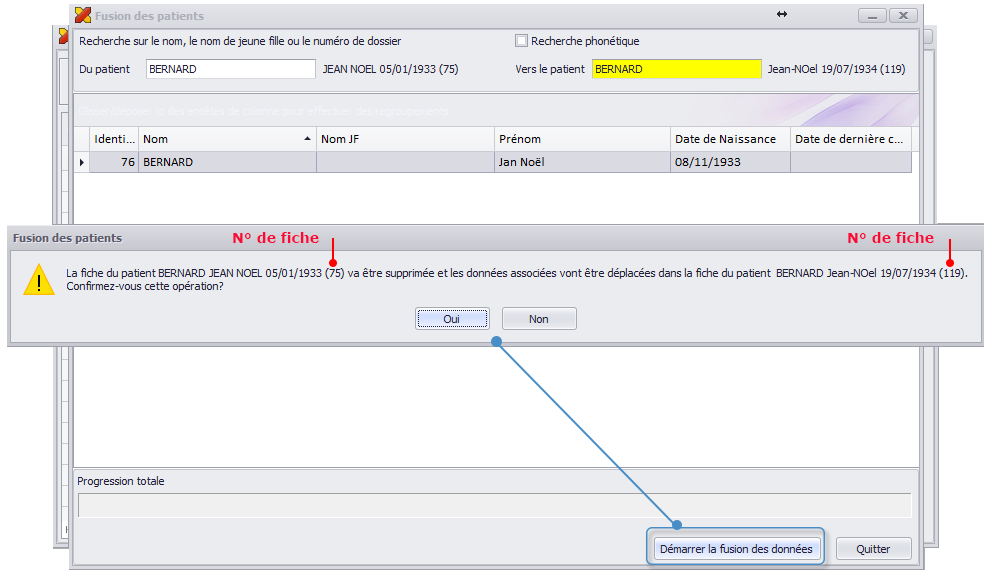The image size is (988, 570).
Task: Click the Date de Naissance column header
Action: (x=730, y=139)
